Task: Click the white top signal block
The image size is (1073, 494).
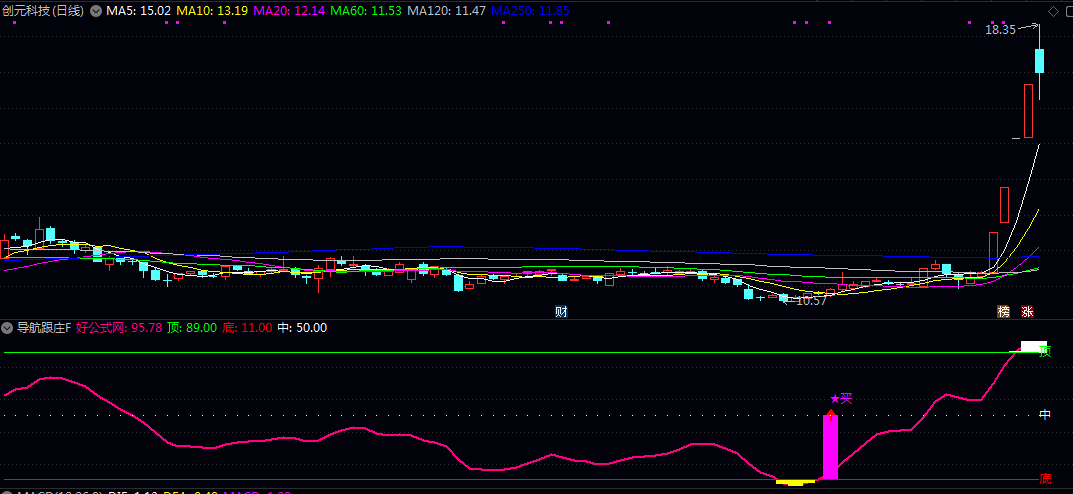Action: (1032, 346)
